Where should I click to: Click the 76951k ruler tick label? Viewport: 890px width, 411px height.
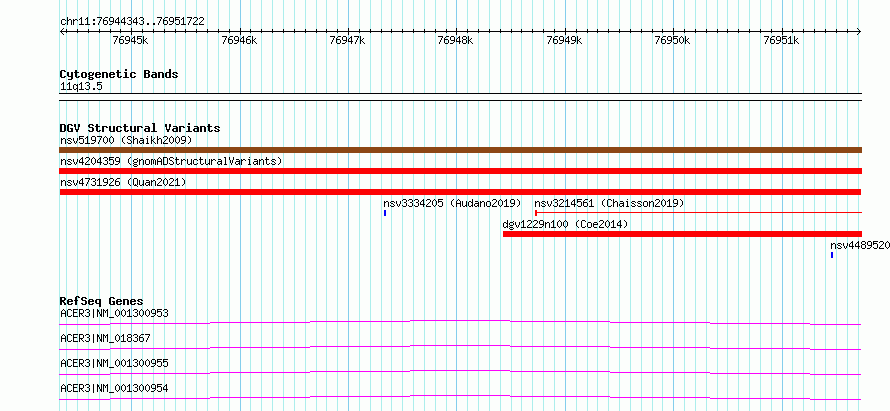[782, 40]
